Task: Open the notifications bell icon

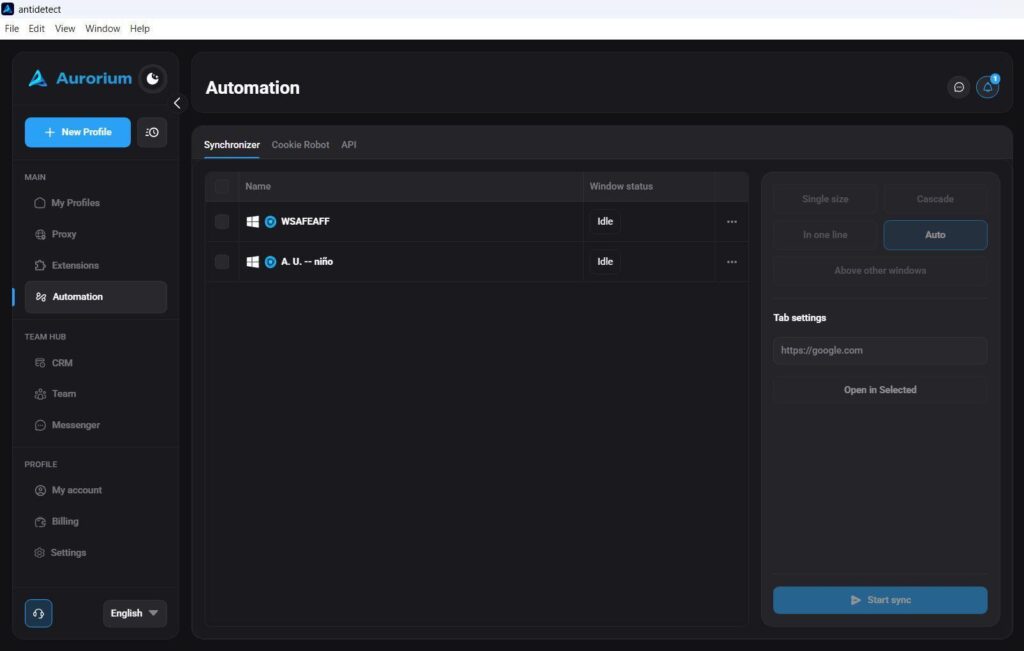Action: coord(987,87)
